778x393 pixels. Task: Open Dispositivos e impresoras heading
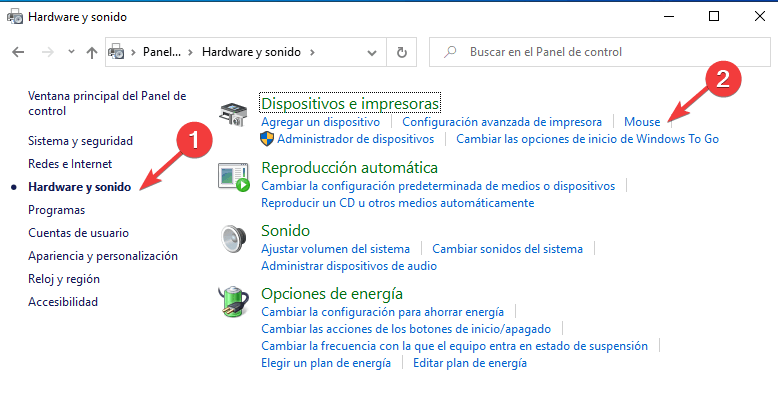tap(350, 104)
